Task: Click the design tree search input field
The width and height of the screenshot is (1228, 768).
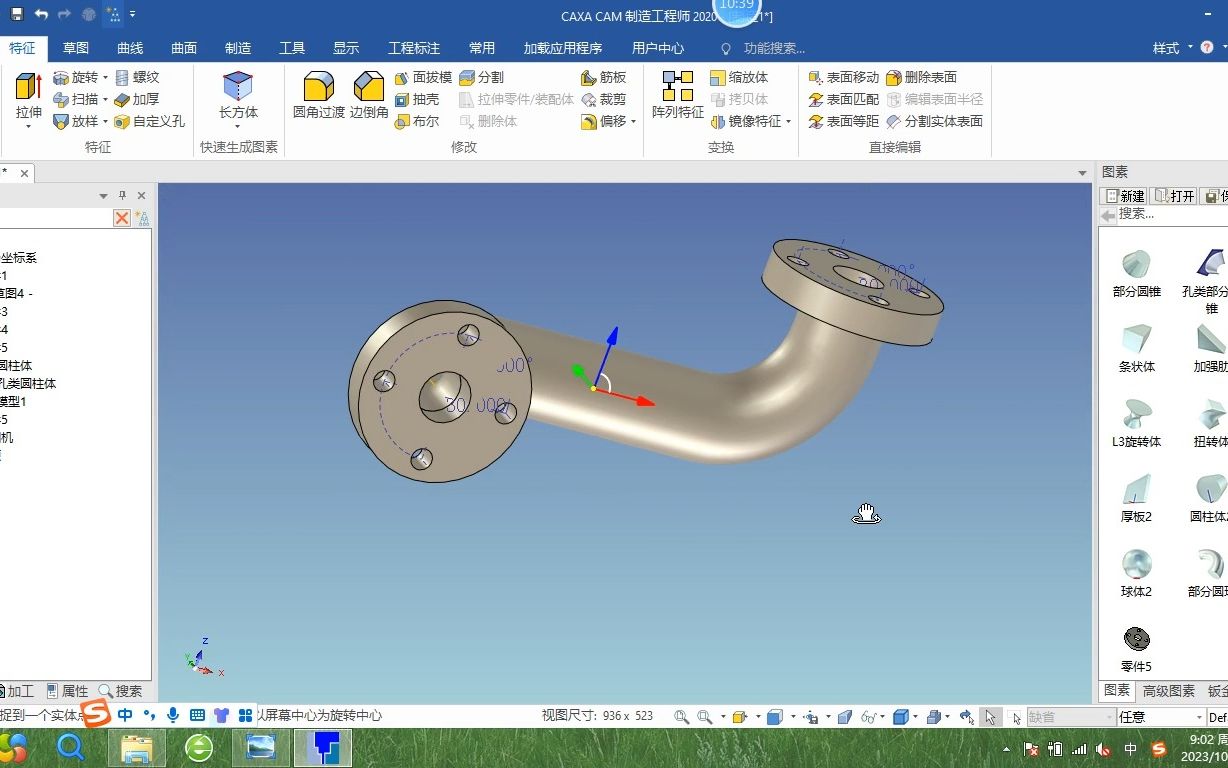Action: pos(55,218)
